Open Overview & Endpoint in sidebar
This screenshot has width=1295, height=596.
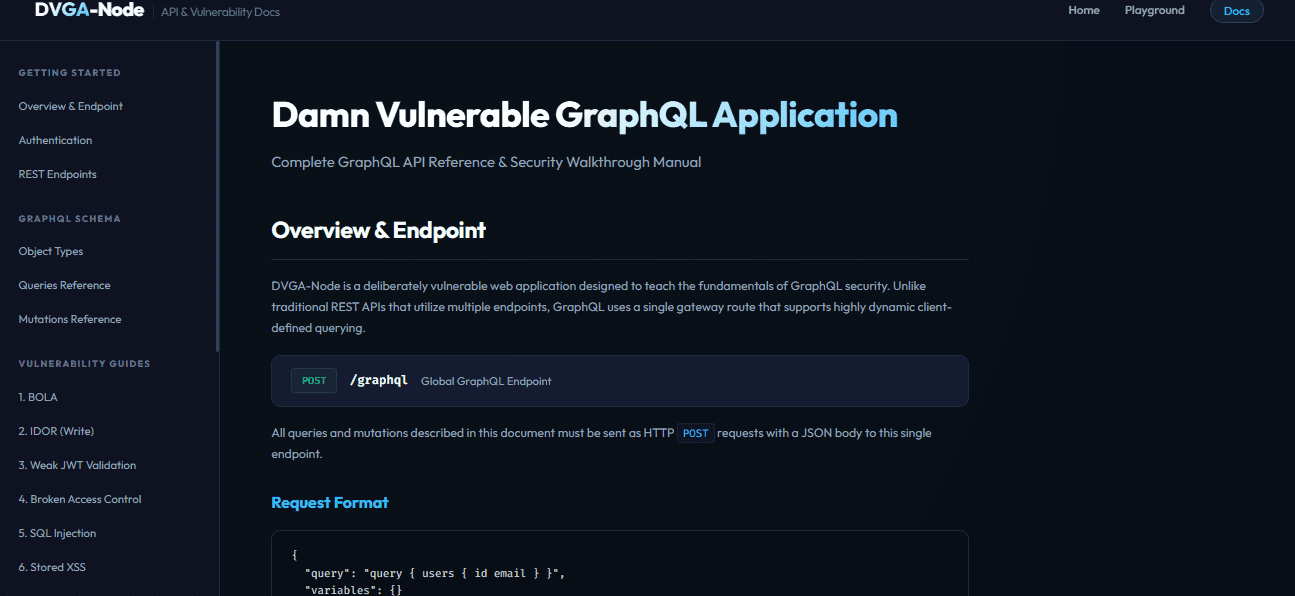click(71, 106)
